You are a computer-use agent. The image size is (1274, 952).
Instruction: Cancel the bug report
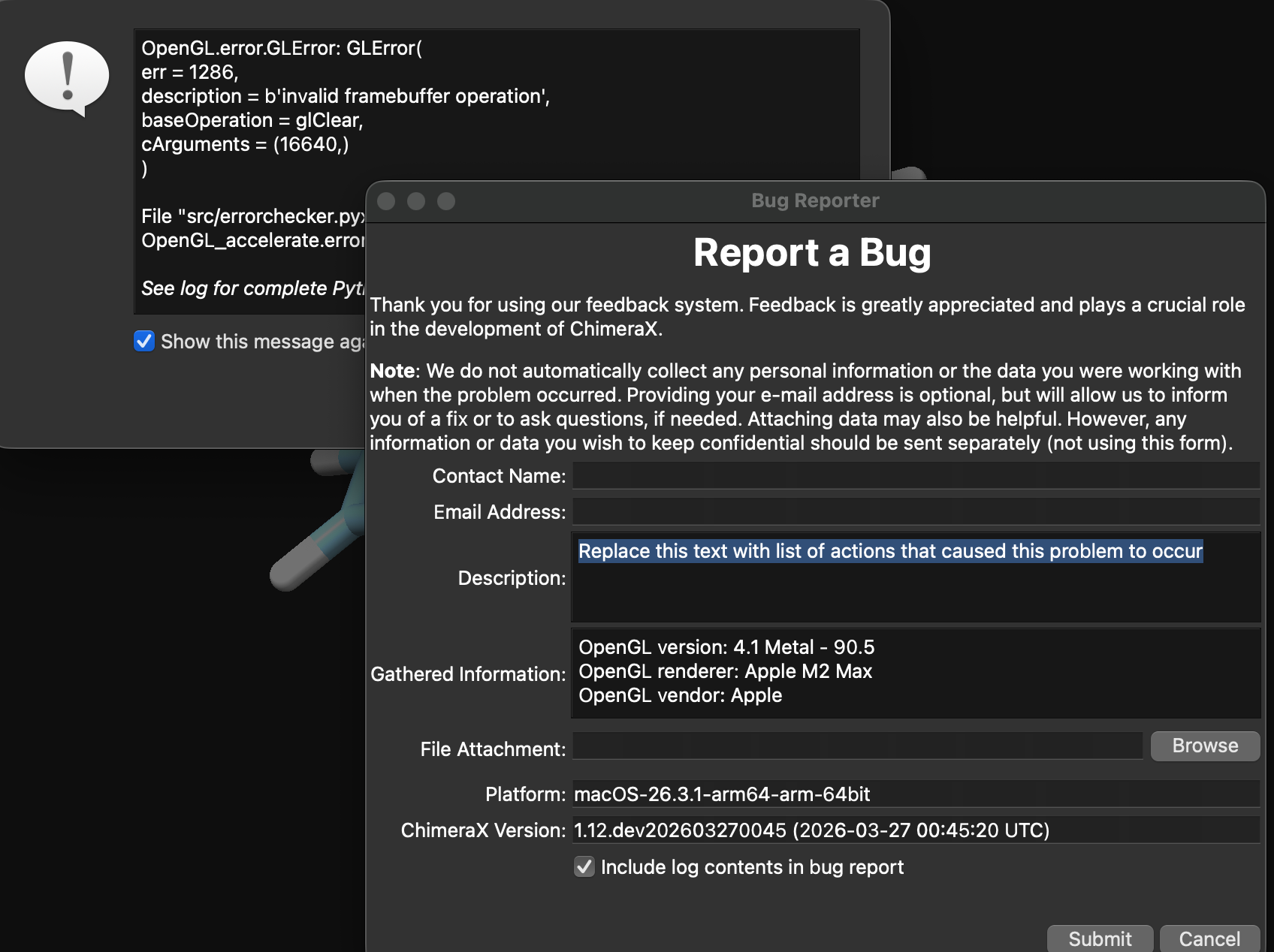tap(1209, 938)
